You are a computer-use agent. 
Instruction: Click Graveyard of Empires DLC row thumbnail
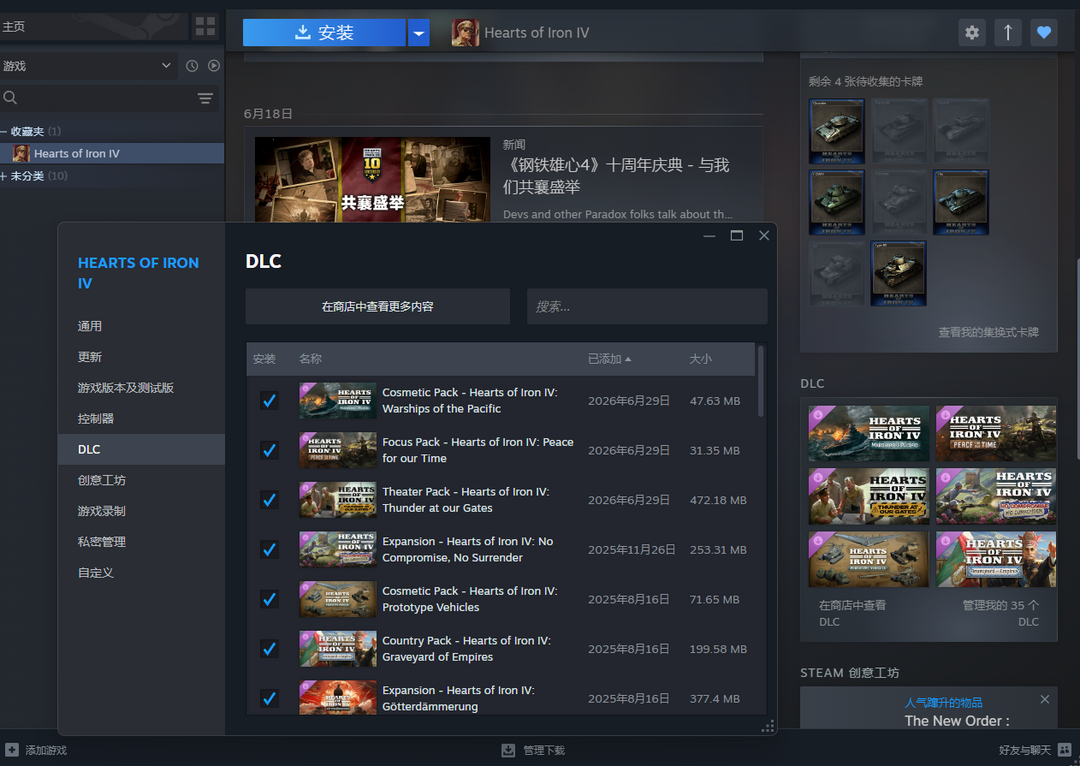pos(338,648)
